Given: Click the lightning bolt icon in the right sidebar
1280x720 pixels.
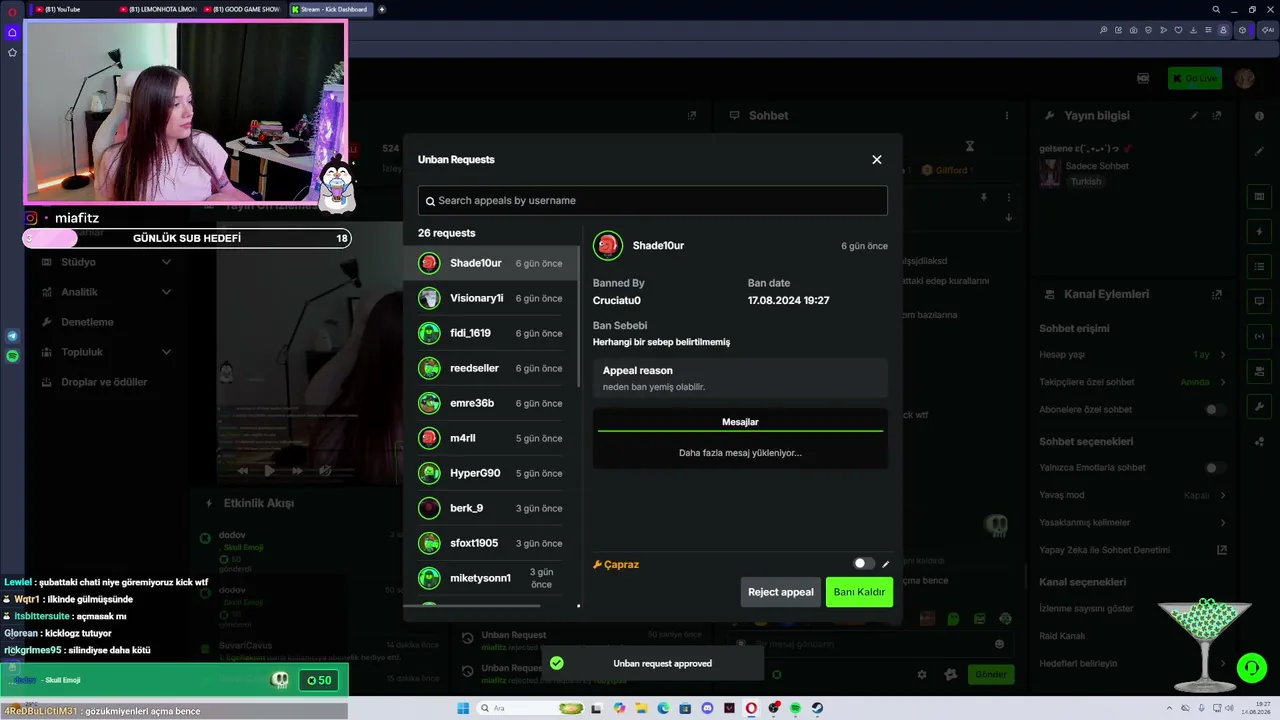Looking at the screenshot, I should 1259,232.
